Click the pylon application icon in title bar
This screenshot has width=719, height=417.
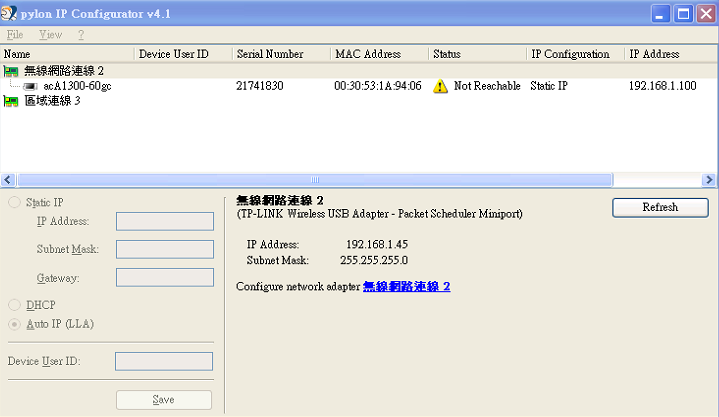click(9, 13)
